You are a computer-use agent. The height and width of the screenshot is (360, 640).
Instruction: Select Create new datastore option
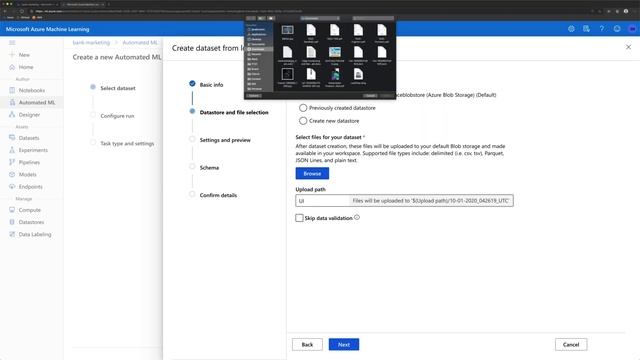(x=303, y=121)
